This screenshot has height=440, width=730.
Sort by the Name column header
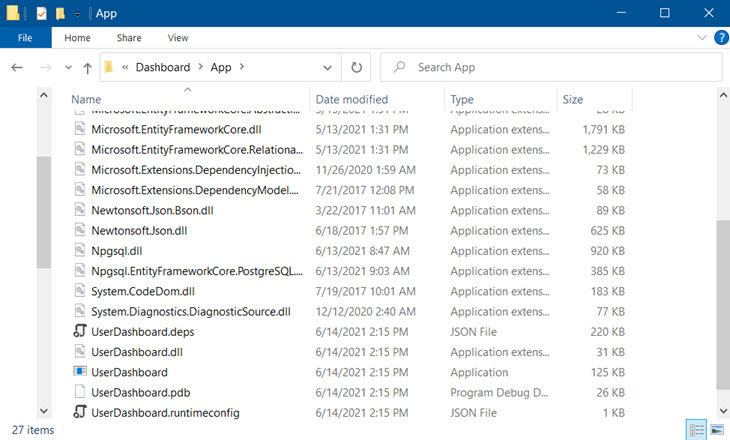(86, 99)
